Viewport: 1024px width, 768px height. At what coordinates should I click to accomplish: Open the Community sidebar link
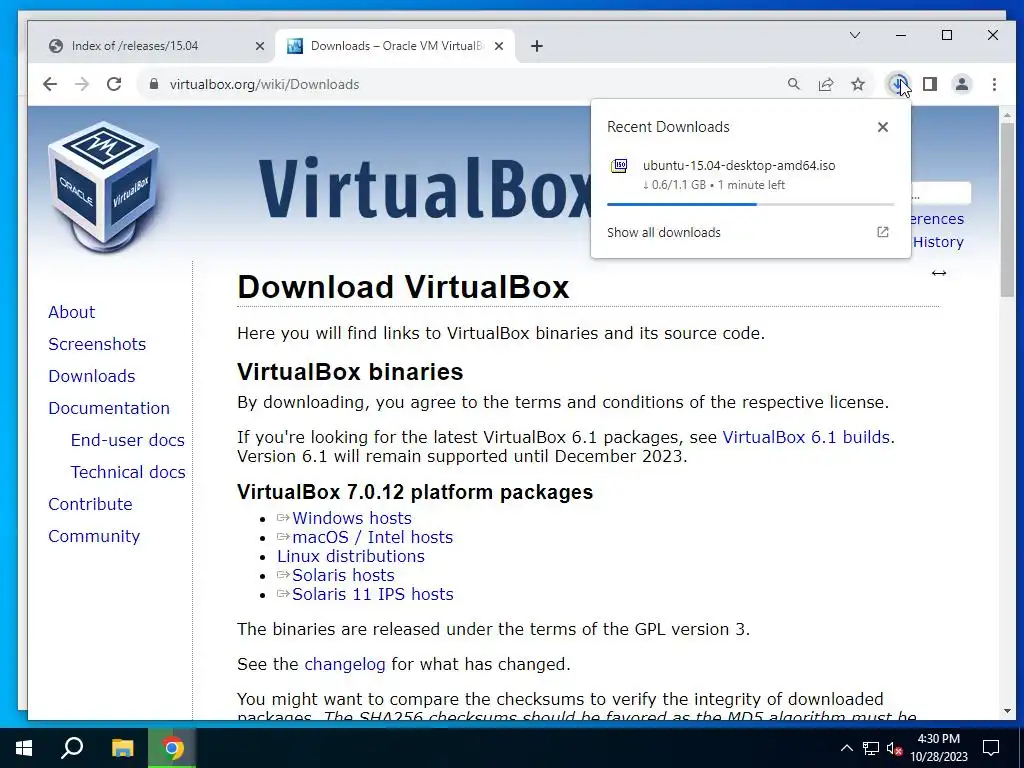[x=94, y=536]
